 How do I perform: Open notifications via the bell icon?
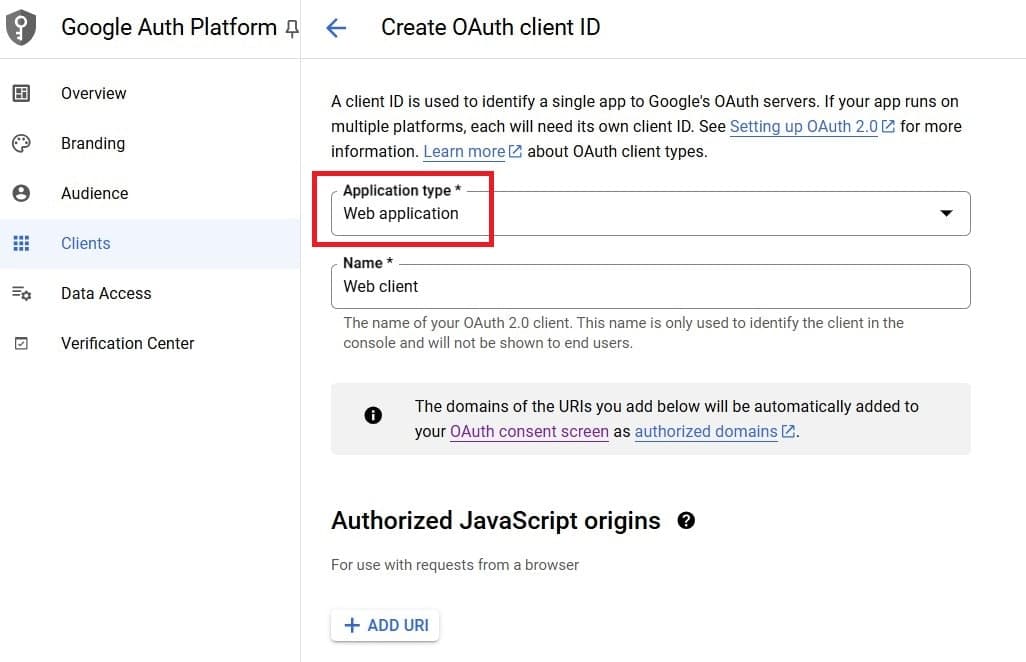(291, 28)
